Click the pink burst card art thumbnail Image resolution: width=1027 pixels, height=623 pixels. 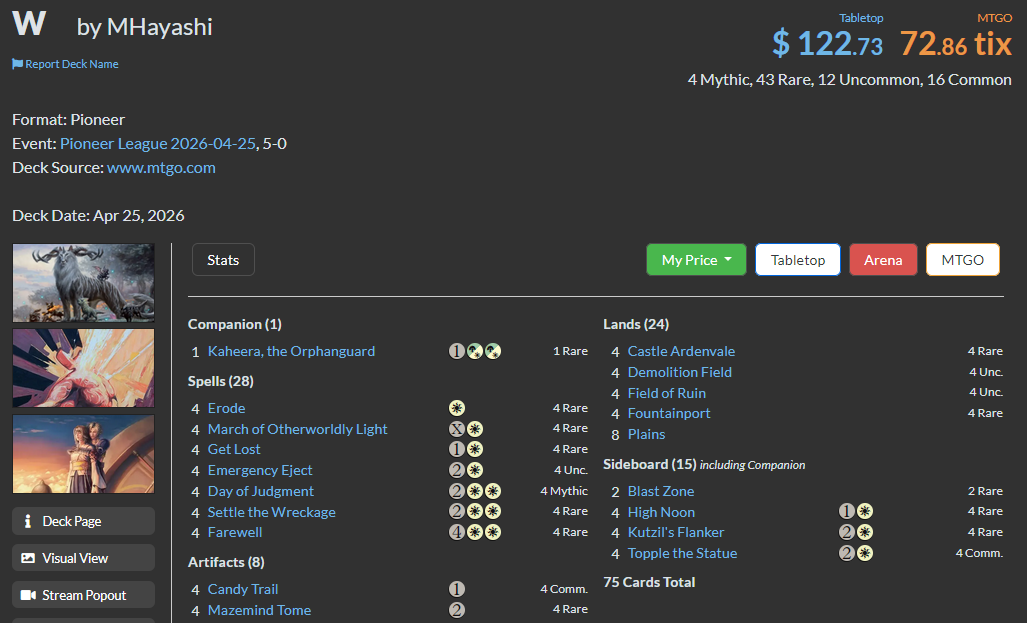[83, 368]
